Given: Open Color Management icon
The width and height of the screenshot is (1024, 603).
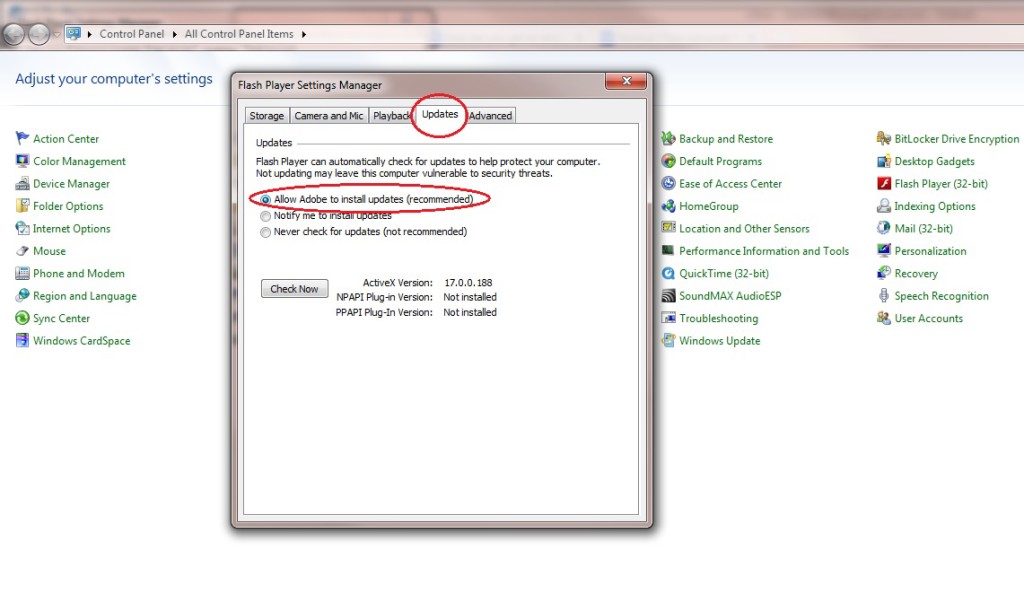Looking at the screenshot, I should (22, 161).
